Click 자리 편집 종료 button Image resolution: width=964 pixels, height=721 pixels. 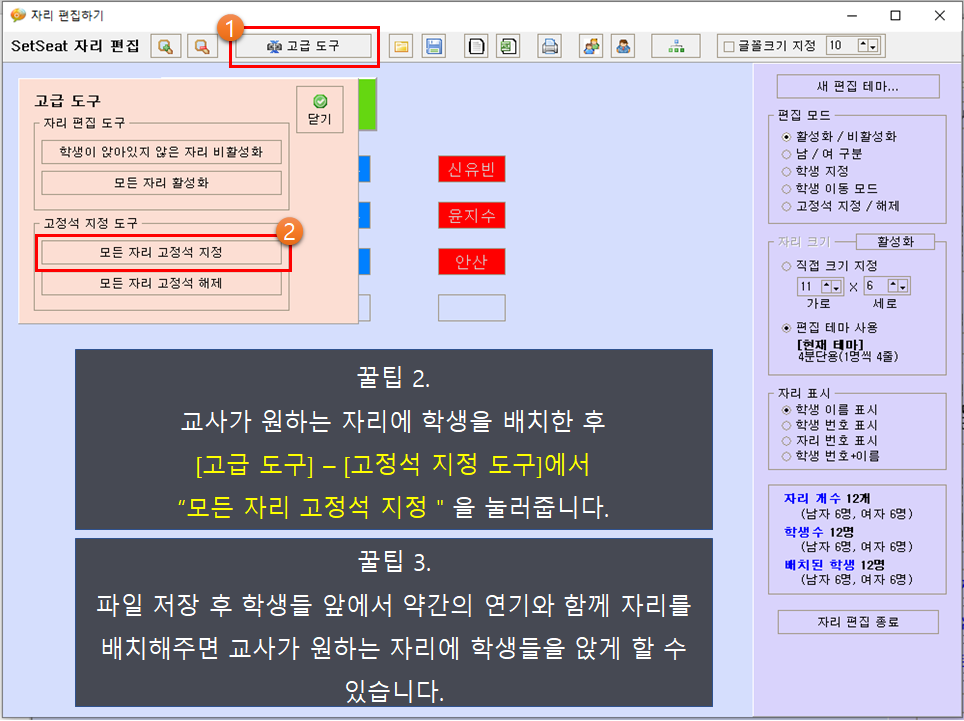(858, 622)
